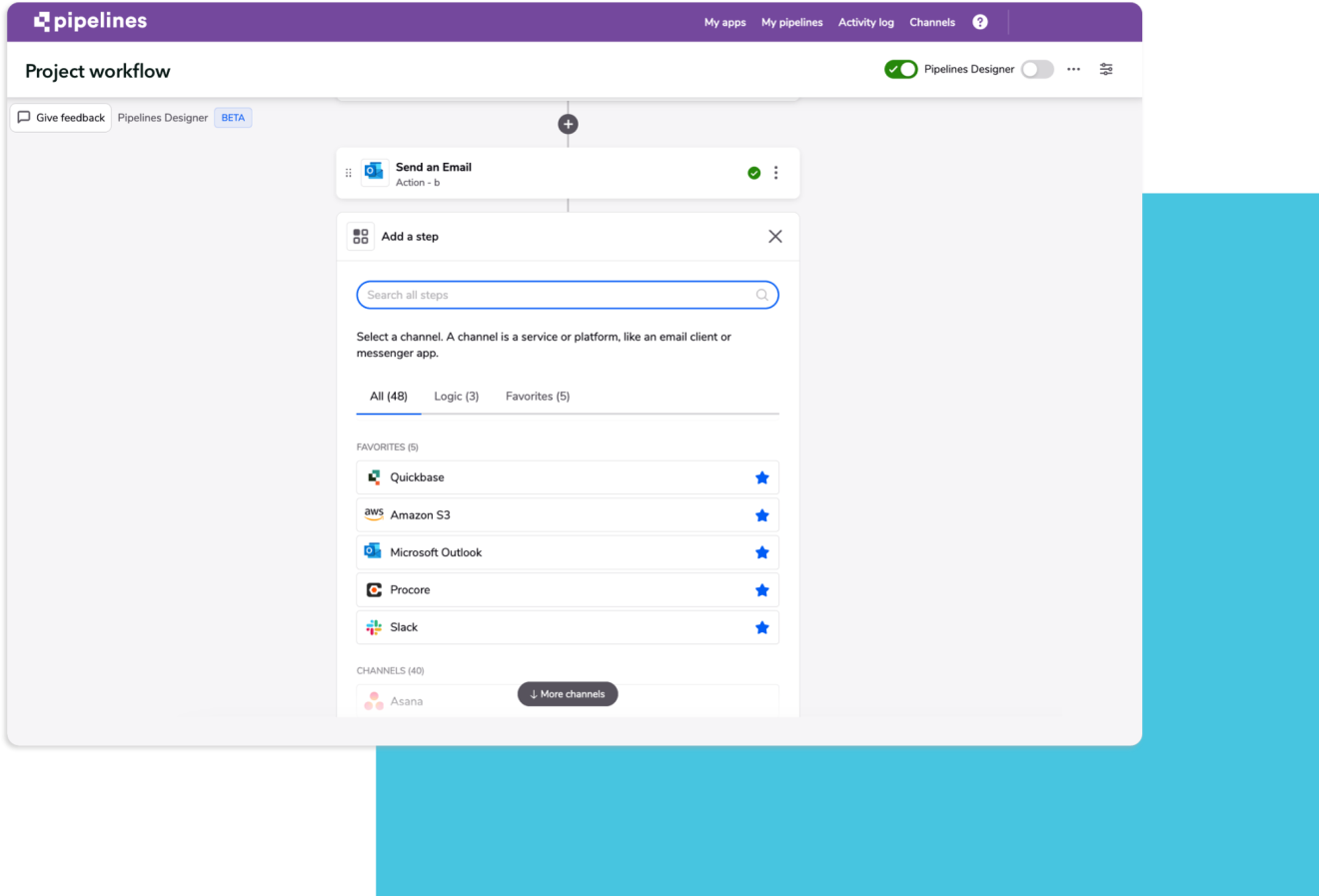Click the Search all steps field
Viewport: 1319px width, 896px height.
[568, 295]
